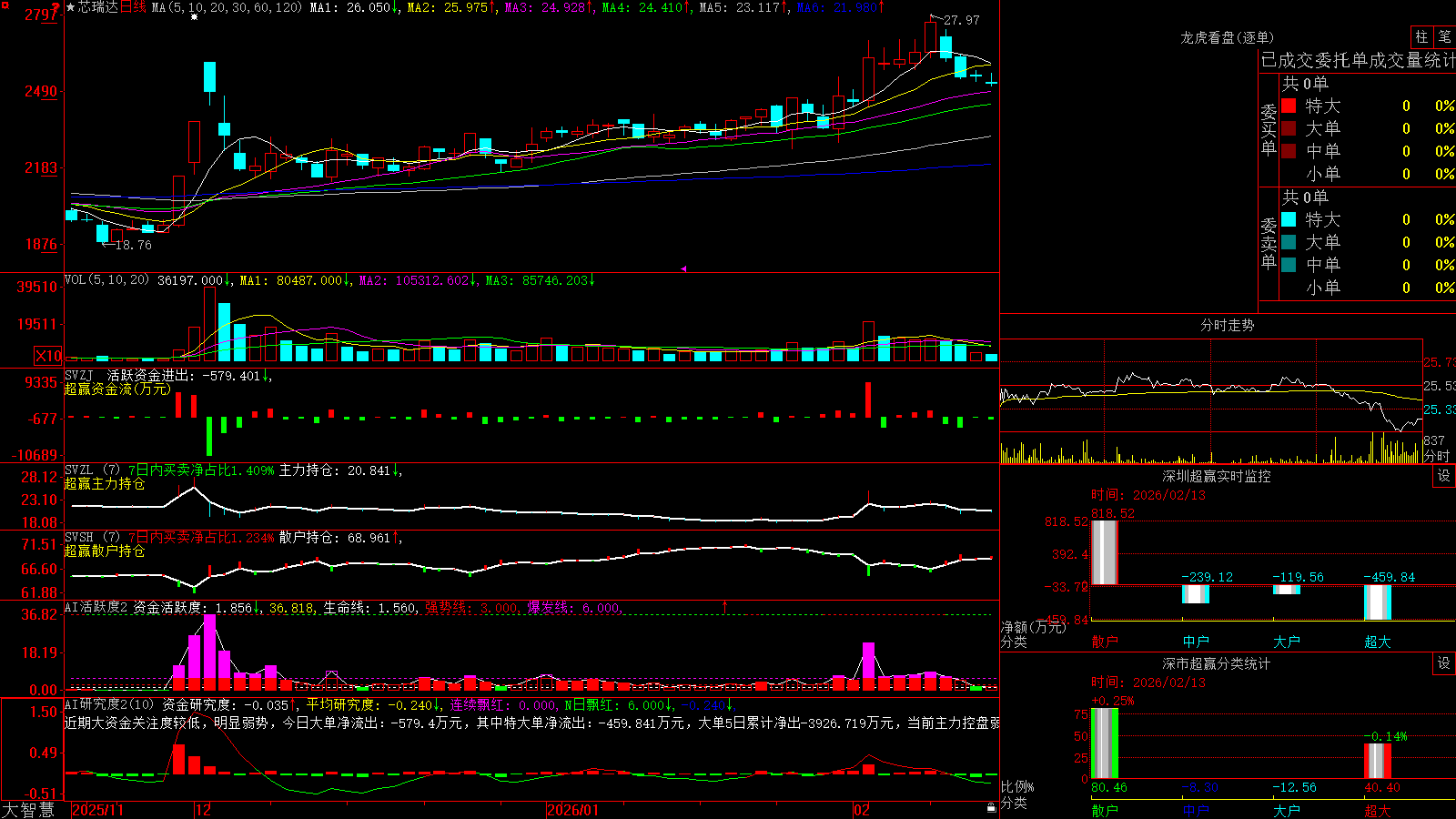Viewport: 1456px width, 819px height.
Task: Click the red question mark icon near 2797
Action: [x=57, y=8]
